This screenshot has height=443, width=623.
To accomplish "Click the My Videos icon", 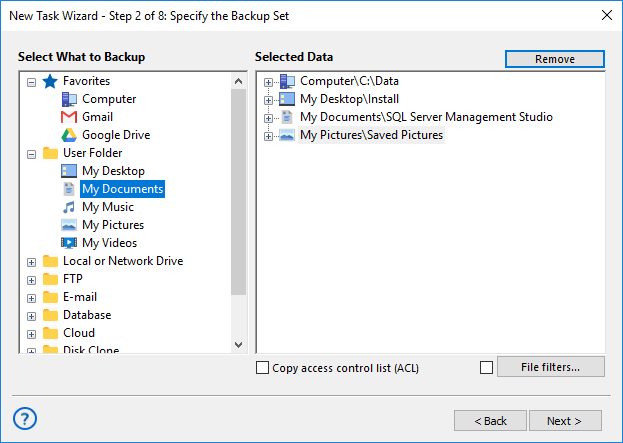I will pos(69,243).
